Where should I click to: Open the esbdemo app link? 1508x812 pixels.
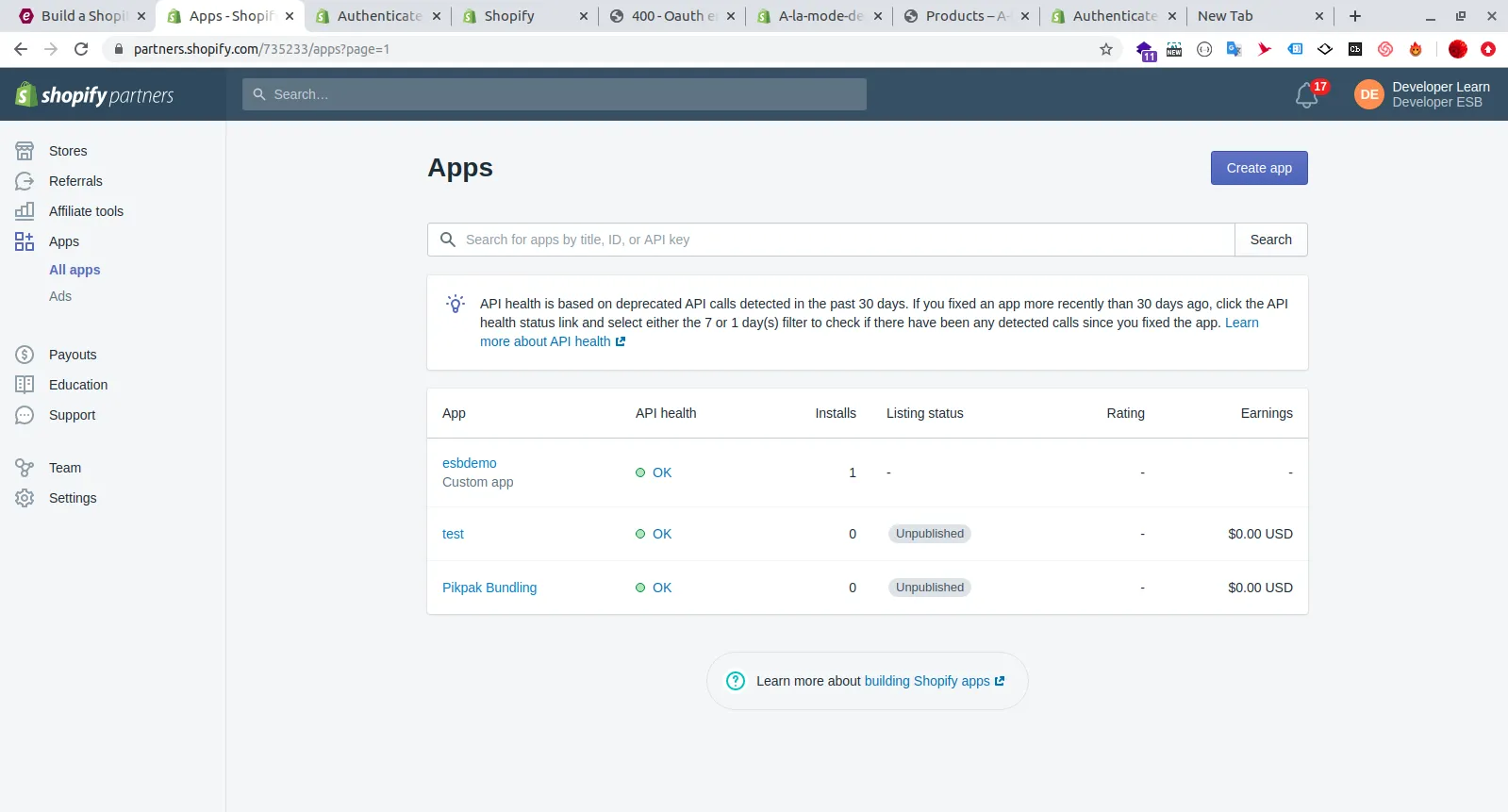pos(469,463)
